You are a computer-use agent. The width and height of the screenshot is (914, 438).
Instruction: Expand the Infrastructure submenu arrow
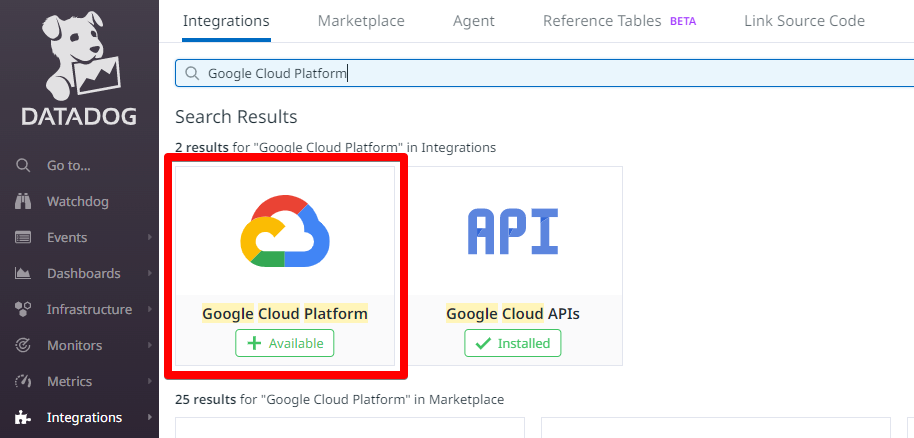pos(150,309)
